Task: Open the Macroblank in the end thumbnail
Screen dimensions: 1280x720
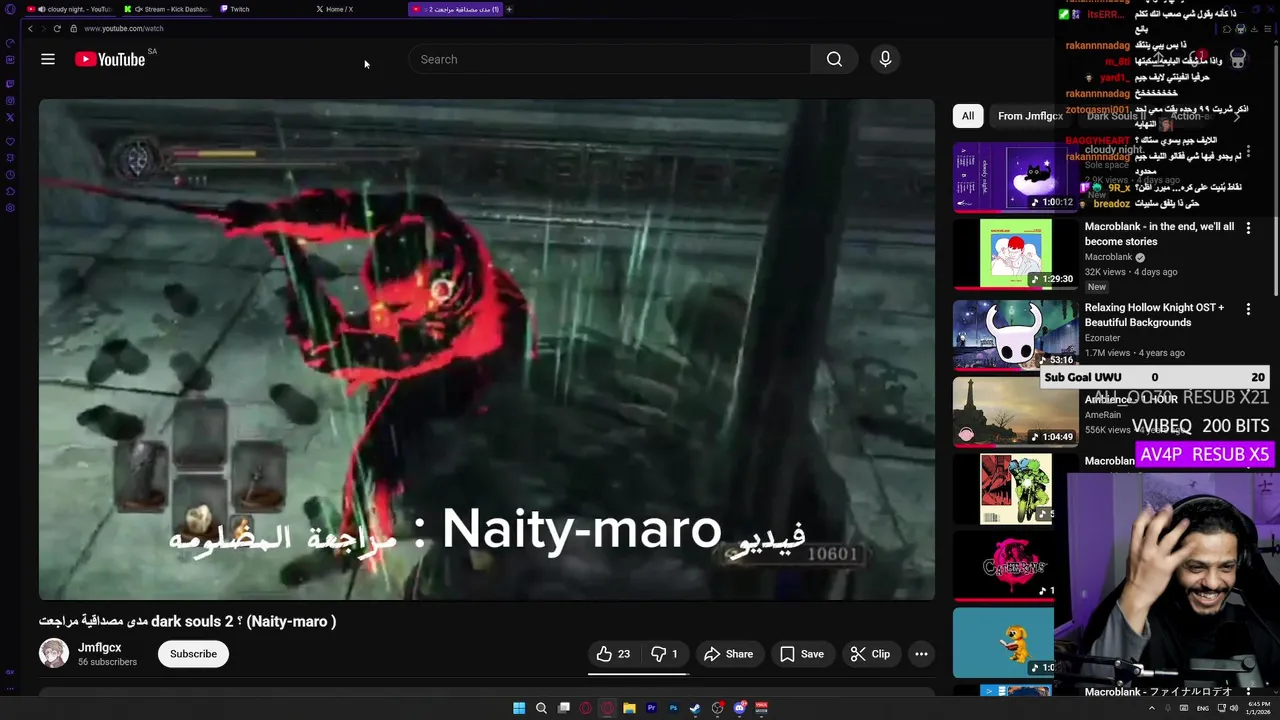Action: (x=1015, y=254)
